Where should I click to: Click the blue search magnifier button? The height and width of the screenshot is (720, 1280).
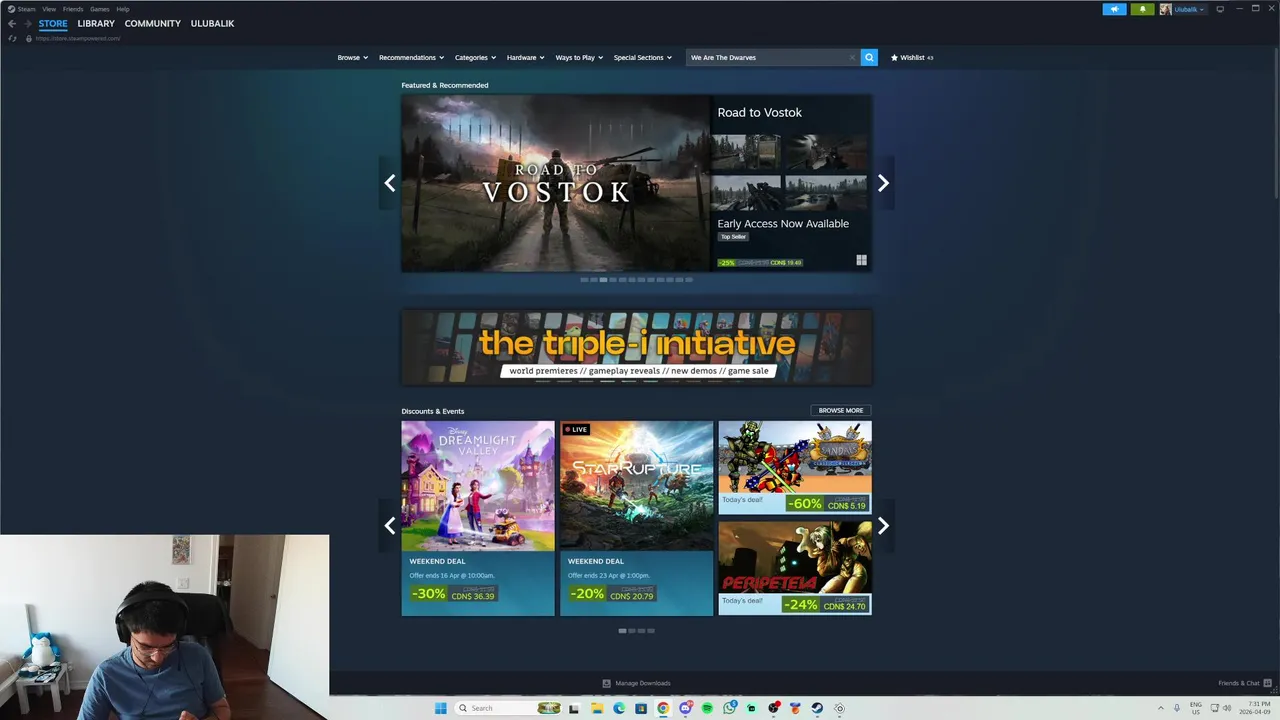[869, 57]
